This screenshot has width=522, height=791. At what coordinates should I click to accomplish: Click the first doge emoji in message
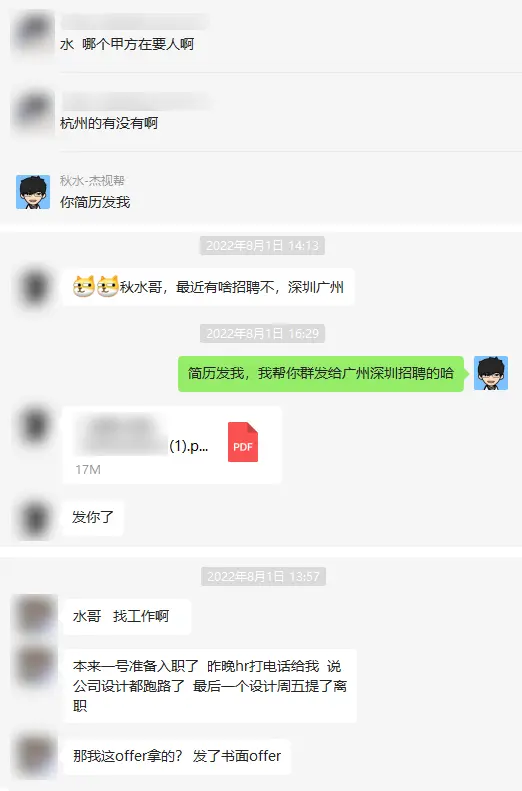(x=84, y=287)
